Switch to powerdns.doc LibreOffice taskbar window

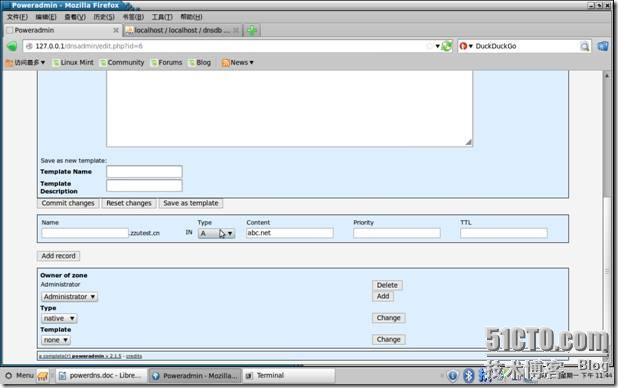(101, 376)
